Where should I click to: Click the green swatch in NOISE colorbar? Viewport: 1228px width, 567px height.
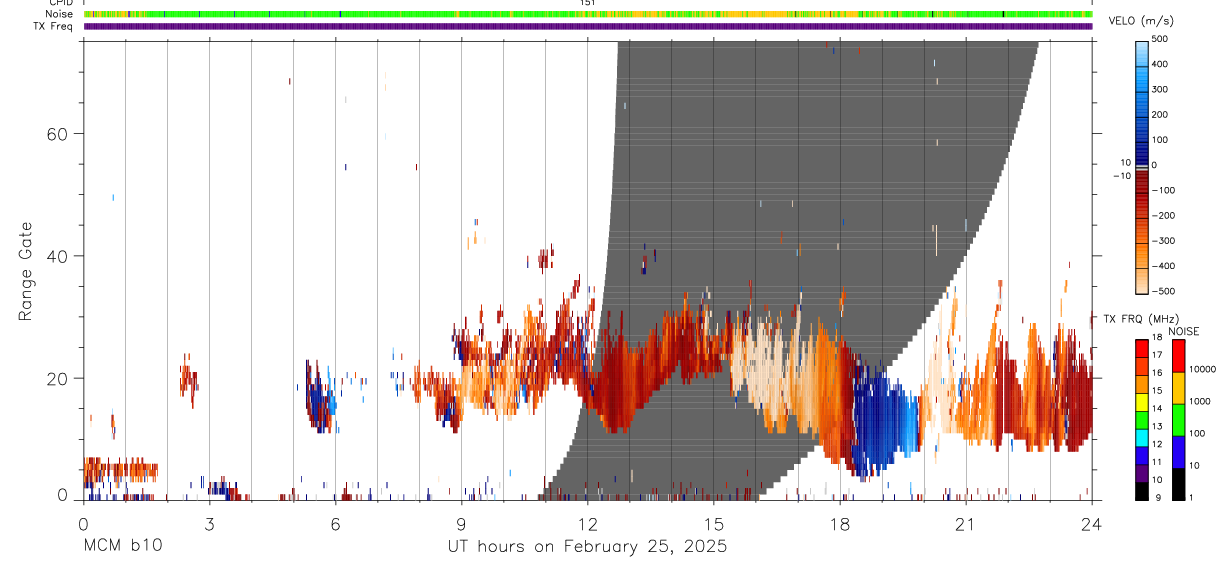point(1179,419)
